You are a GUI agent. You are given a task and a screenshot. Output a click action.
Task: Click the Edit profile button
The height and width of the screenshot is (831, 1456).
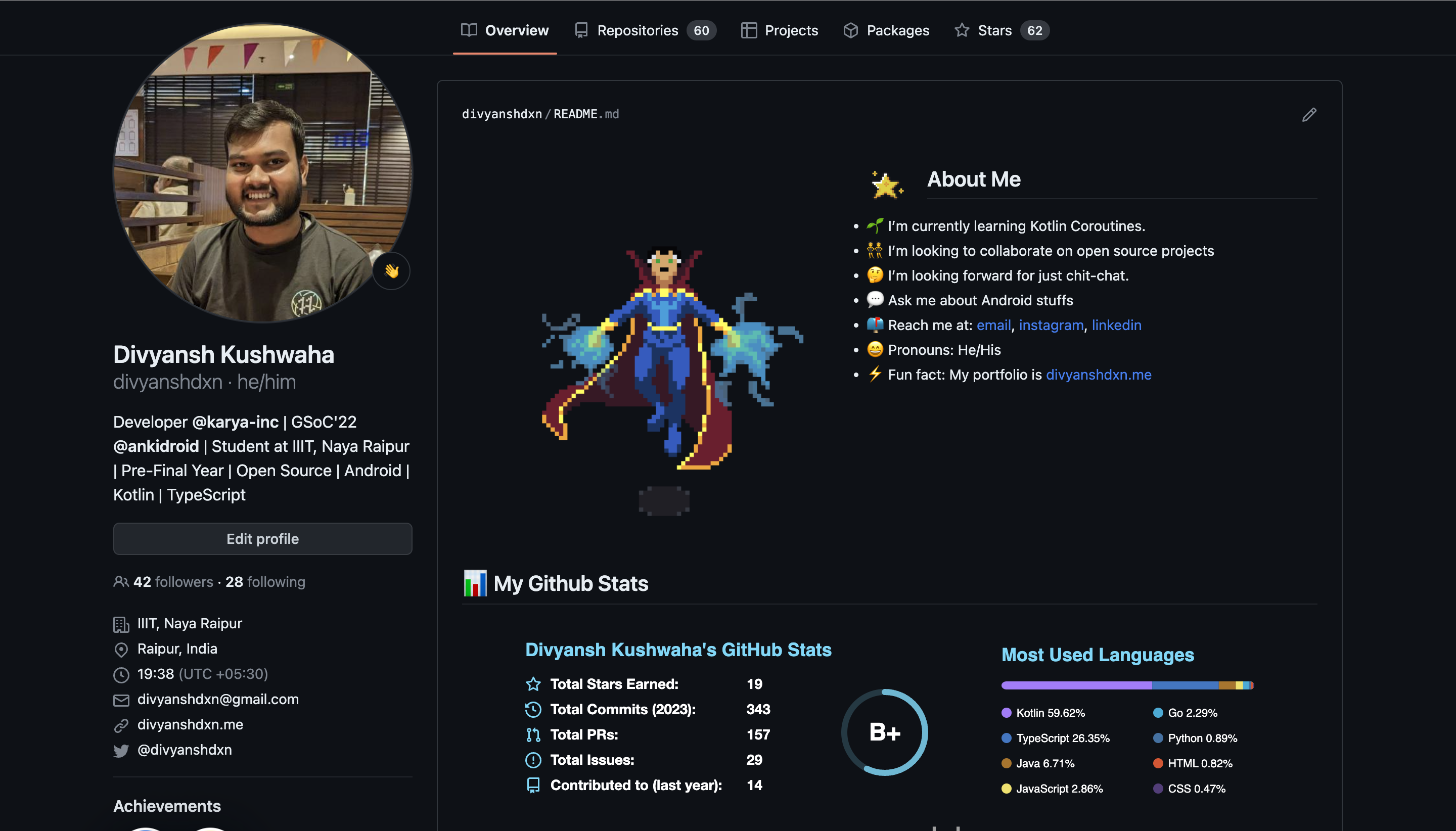(262, 539)
